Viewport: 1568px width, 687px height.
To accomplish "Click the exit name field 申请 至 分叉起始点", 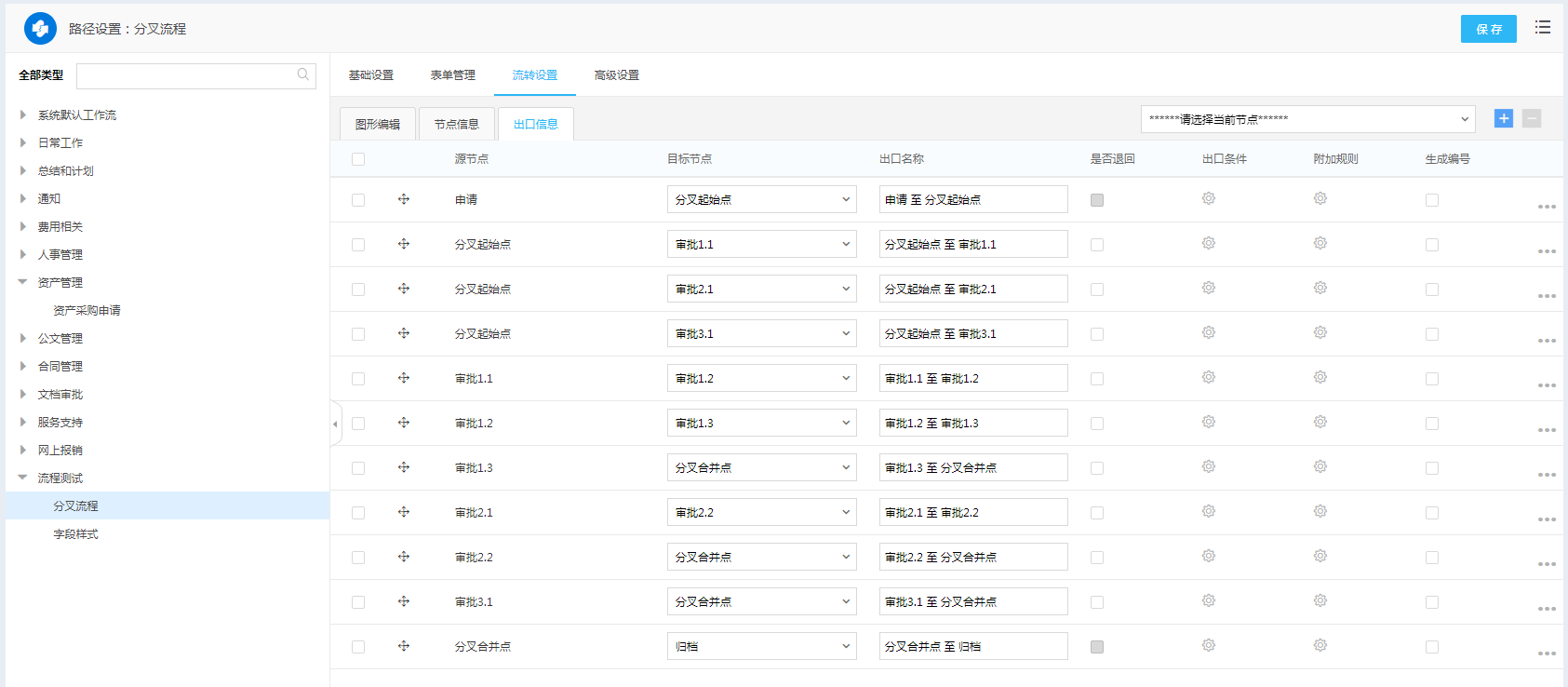I will point(972,199).
